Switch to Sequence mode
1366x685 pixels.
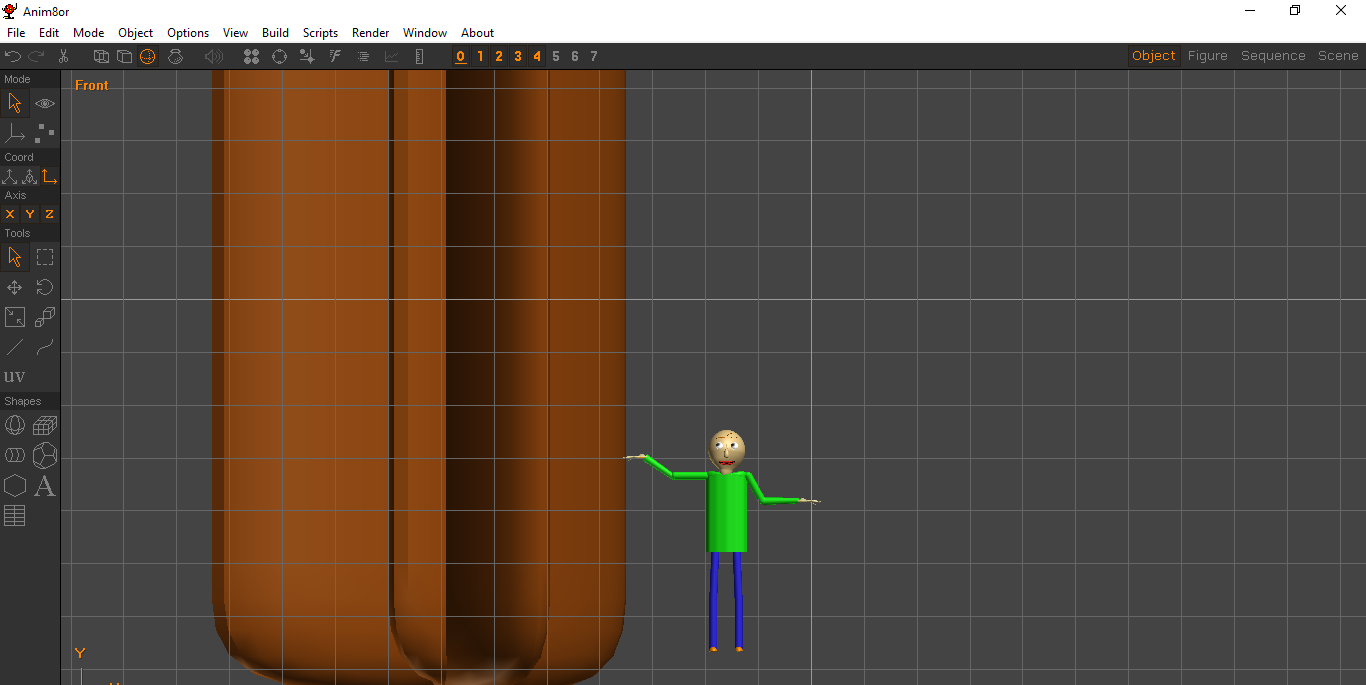1273,55
